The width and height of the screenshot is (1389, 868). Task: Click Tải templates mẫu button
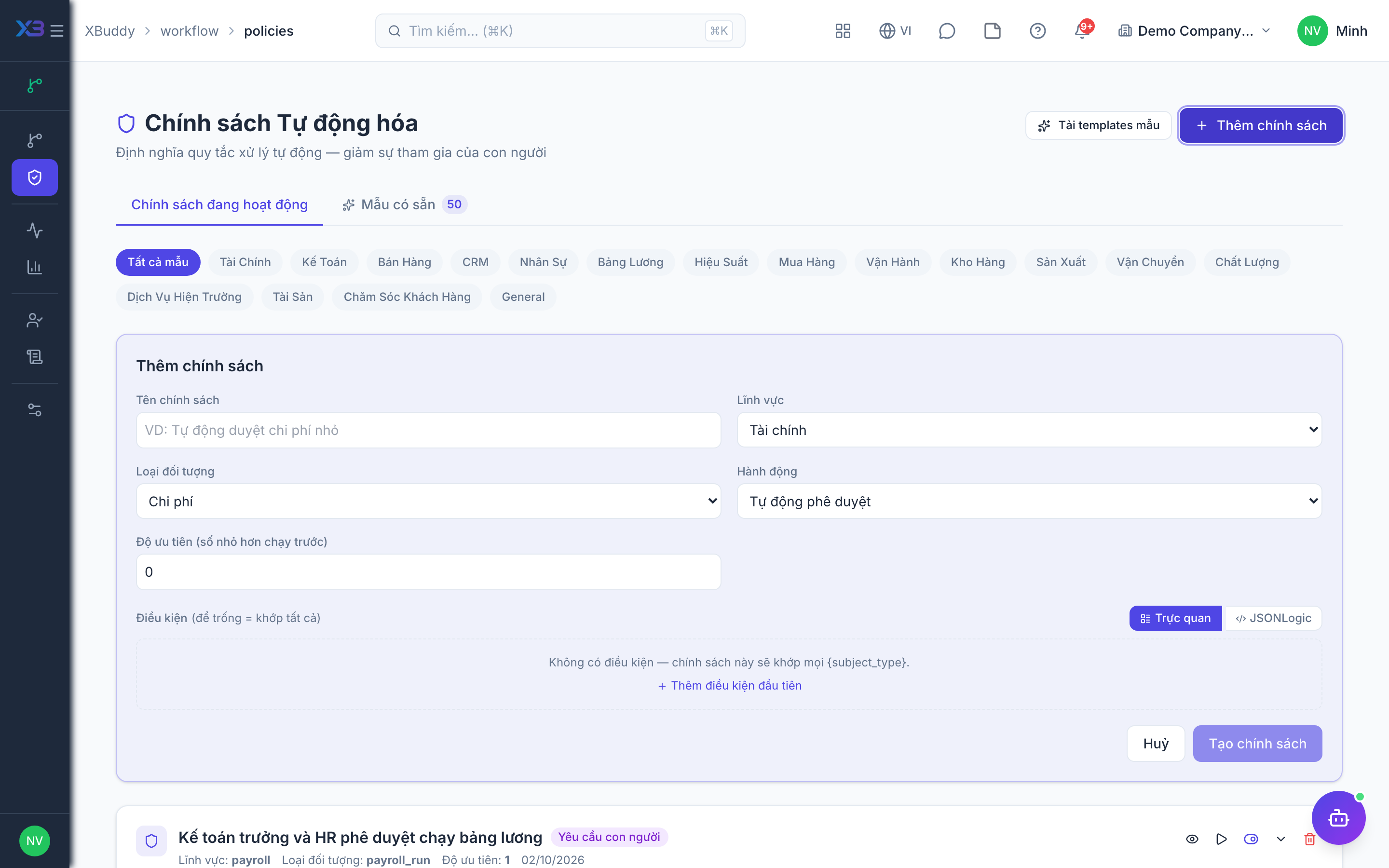click(1098, 125)
